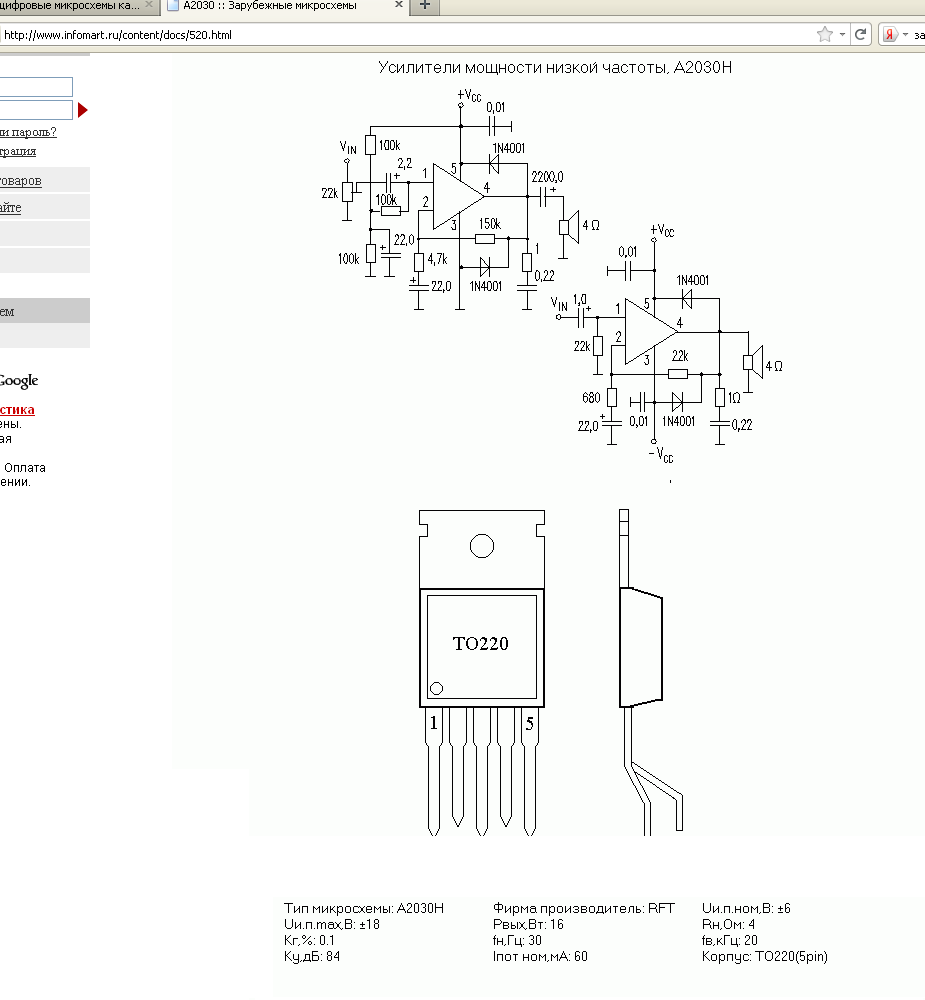Click the heading 'Усилители мощности низкой частоты, A2030H'
Screen dimensions: 925x1000
click(x=554, y=68)
